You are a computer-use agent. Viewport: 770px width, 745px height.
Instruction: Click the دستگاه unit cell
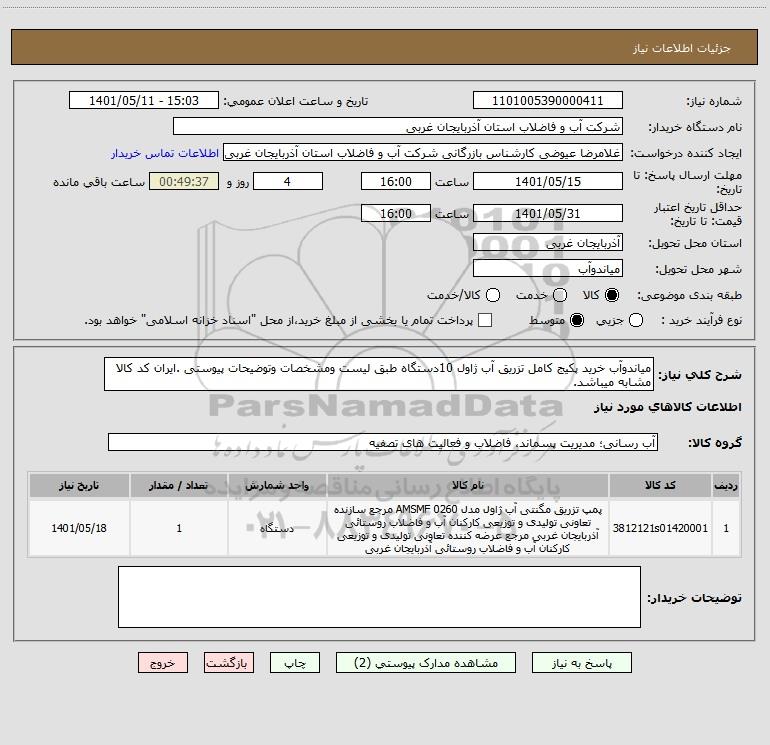[x=277, y=528]
